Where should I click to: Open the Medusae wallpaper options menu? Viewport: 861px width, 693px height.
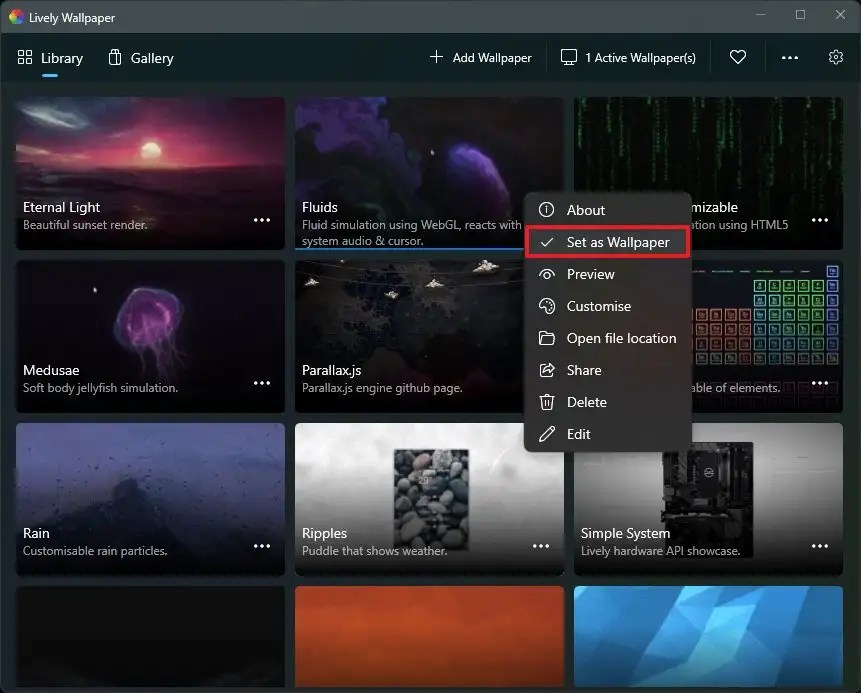(261, 383)
